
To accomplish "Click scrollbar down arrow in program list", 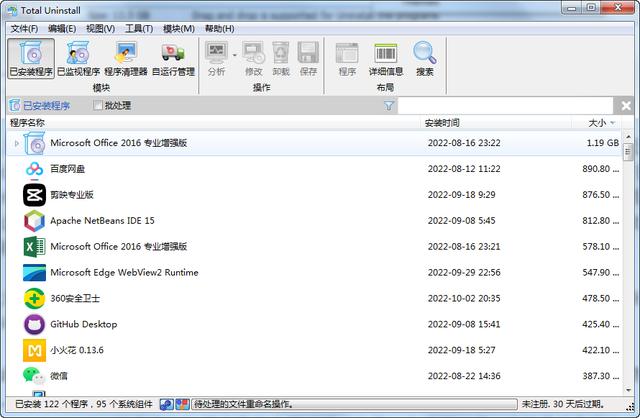I will [628, 390].
